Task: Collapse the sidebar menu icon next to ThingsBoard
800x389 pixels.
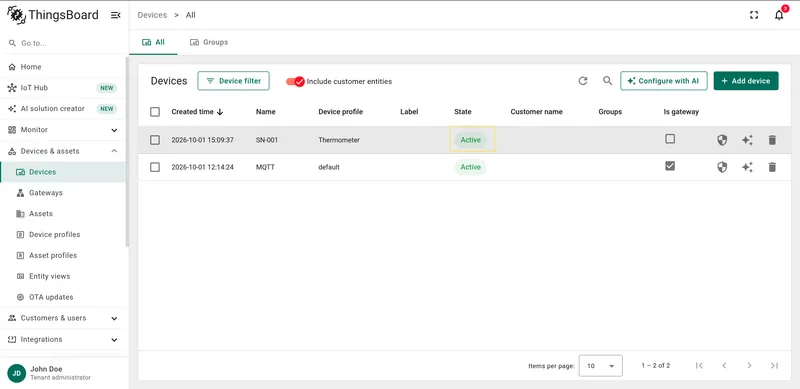Action: (116, 15)
